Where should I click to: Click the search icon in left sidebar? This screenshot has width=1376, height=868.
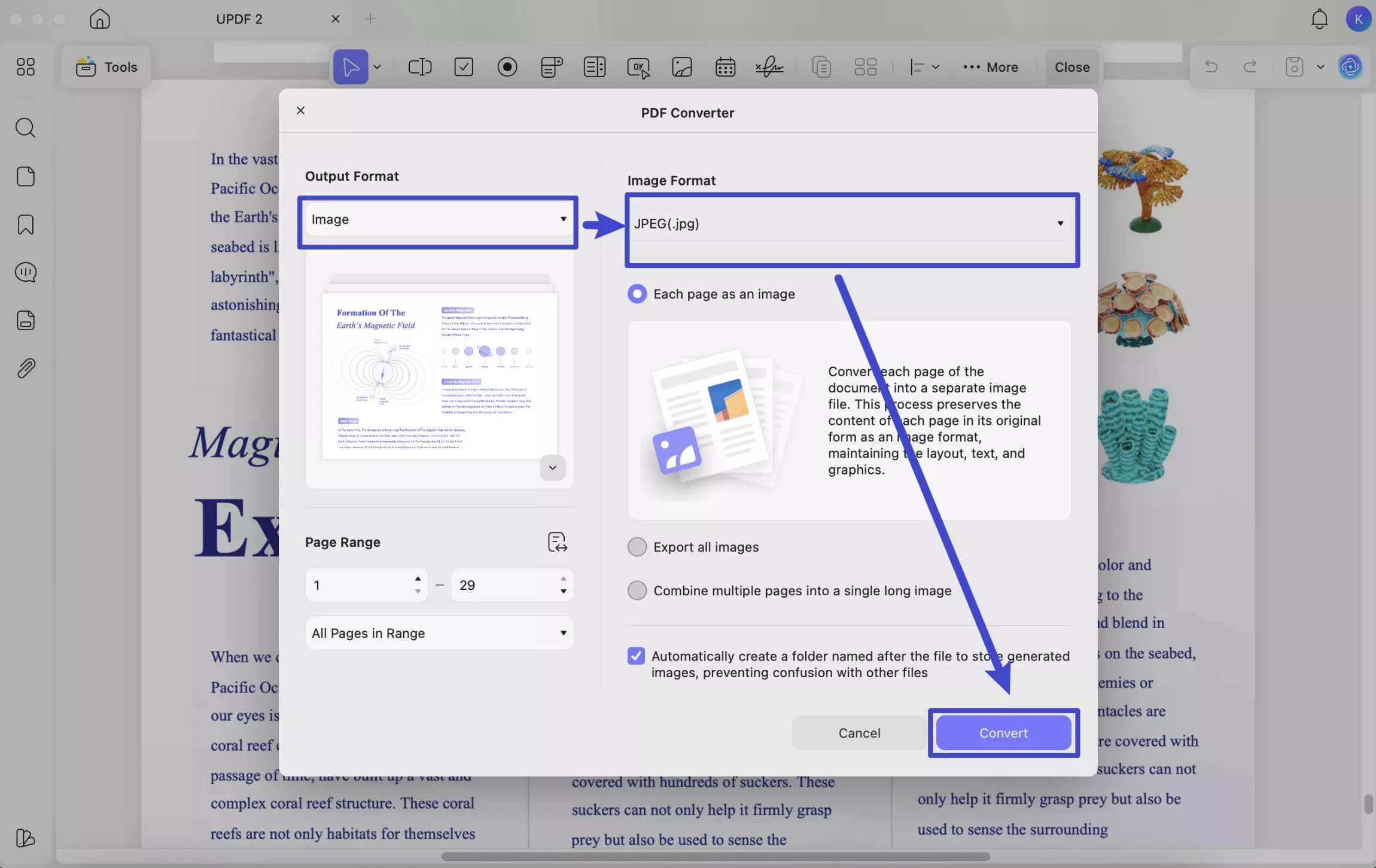coord(25,127)
